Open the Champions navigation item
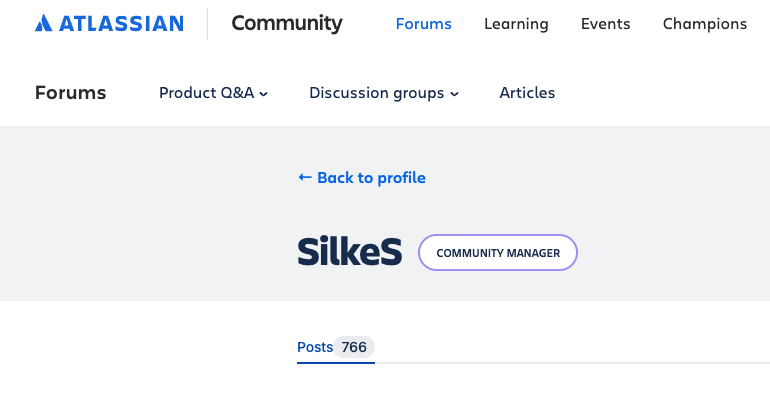The width and height of the screenshot is (770, 395). pos(705,24)
